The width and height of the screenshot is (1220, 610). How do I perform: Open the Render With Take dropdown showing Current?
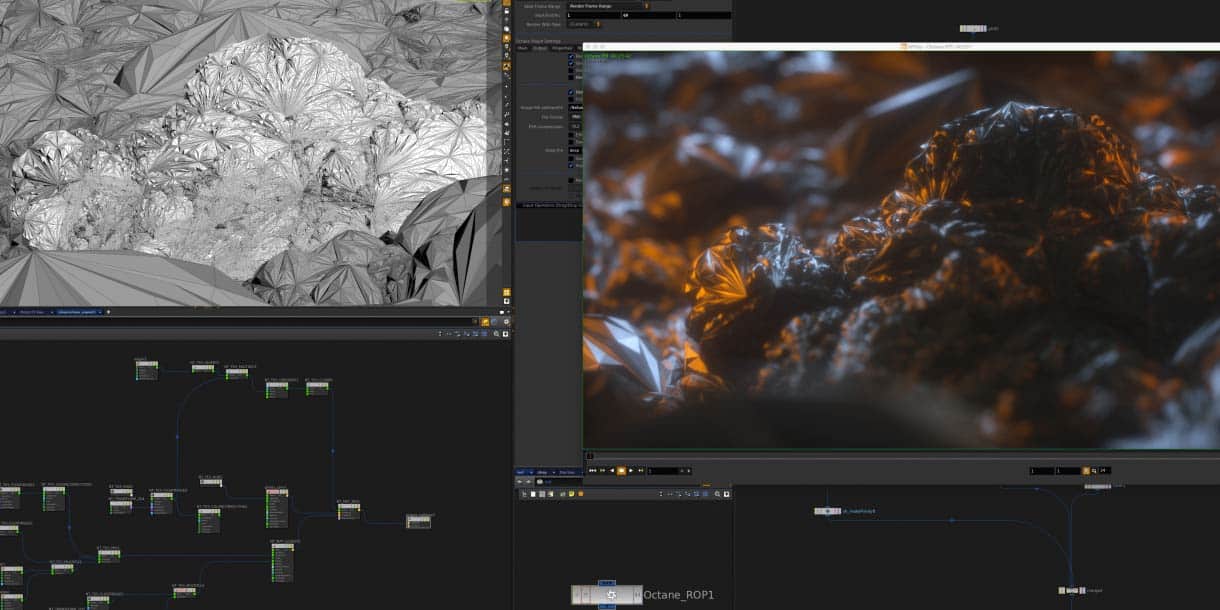point(580,24)
